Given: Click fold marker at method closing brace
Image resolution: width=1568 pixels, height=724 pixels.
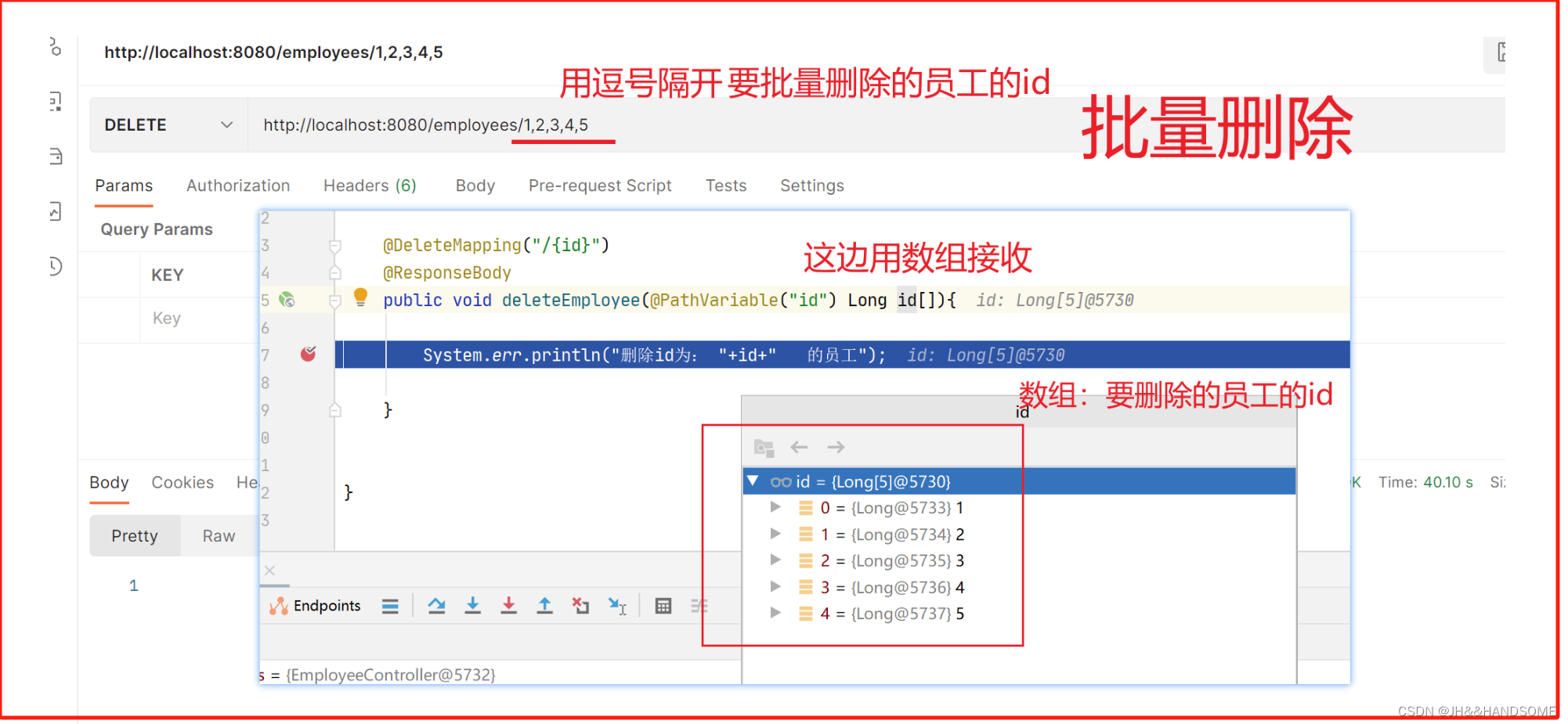Looking at the screenshot, I should [335, 410].
